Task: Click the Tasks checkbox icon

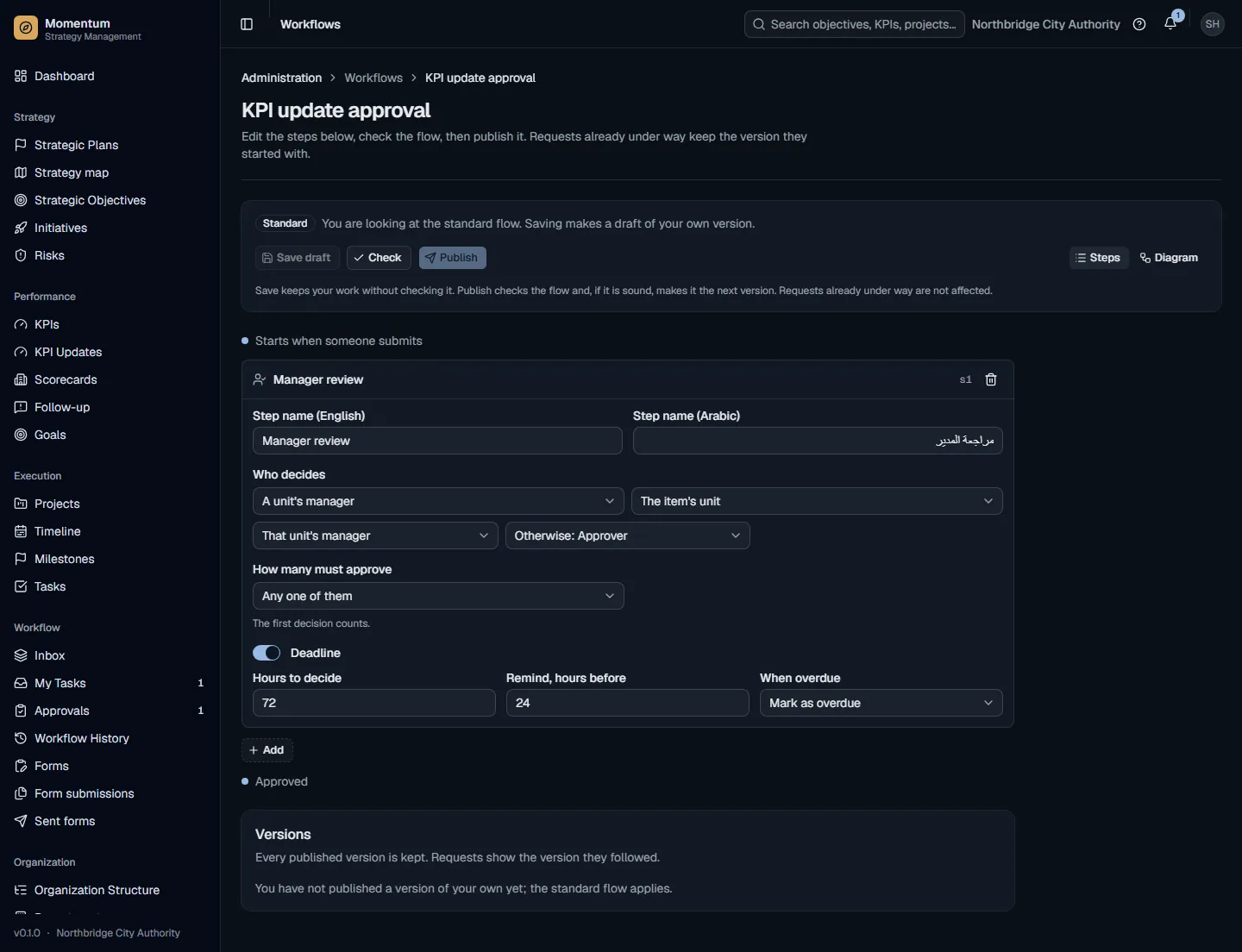Action: point(21,586)
